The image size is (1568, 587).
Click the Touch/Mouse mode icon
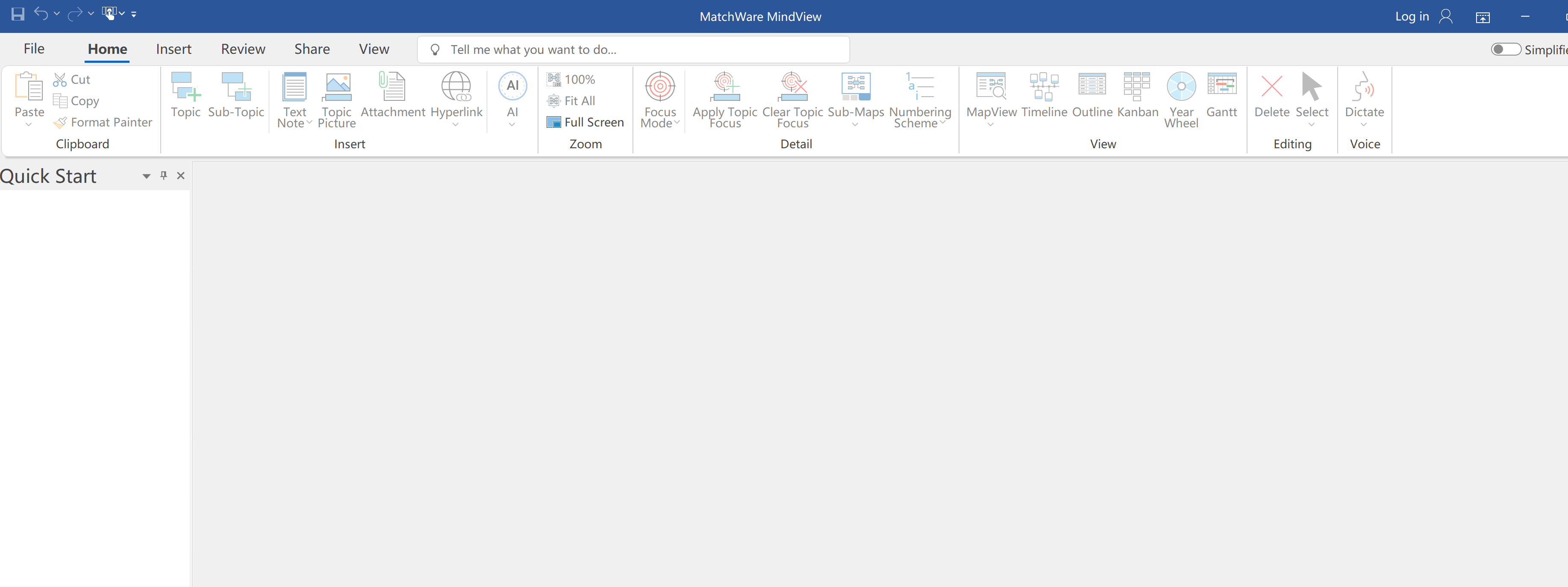(x=109, y=13)
